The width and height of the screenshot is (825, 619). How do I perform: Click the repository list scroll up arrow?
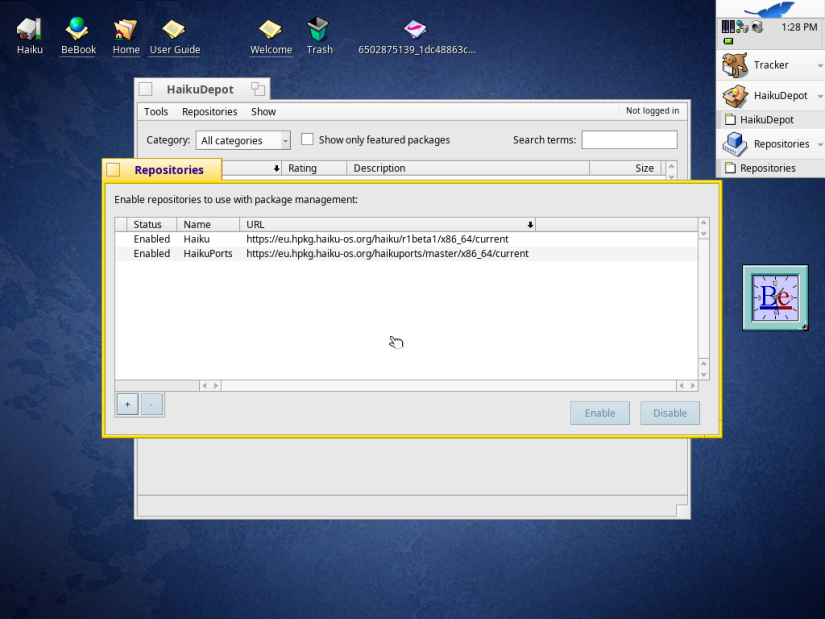[703, 223]
